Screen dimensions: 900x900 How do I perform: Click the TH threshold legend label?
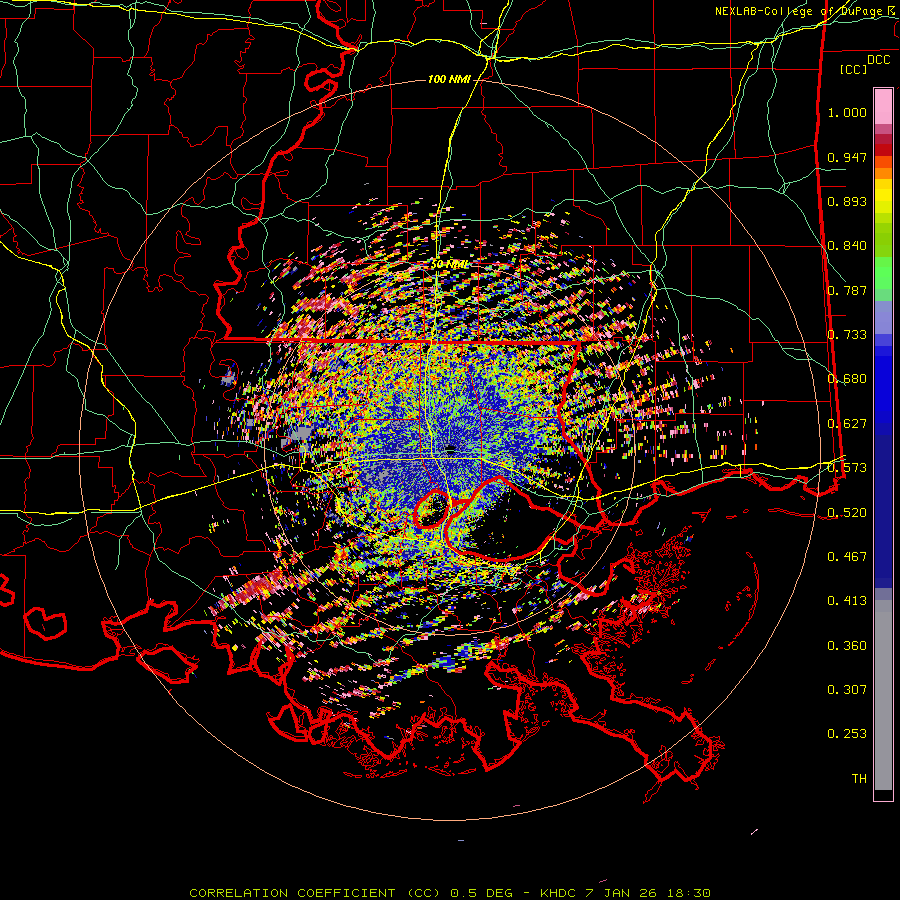click(859, 779)
